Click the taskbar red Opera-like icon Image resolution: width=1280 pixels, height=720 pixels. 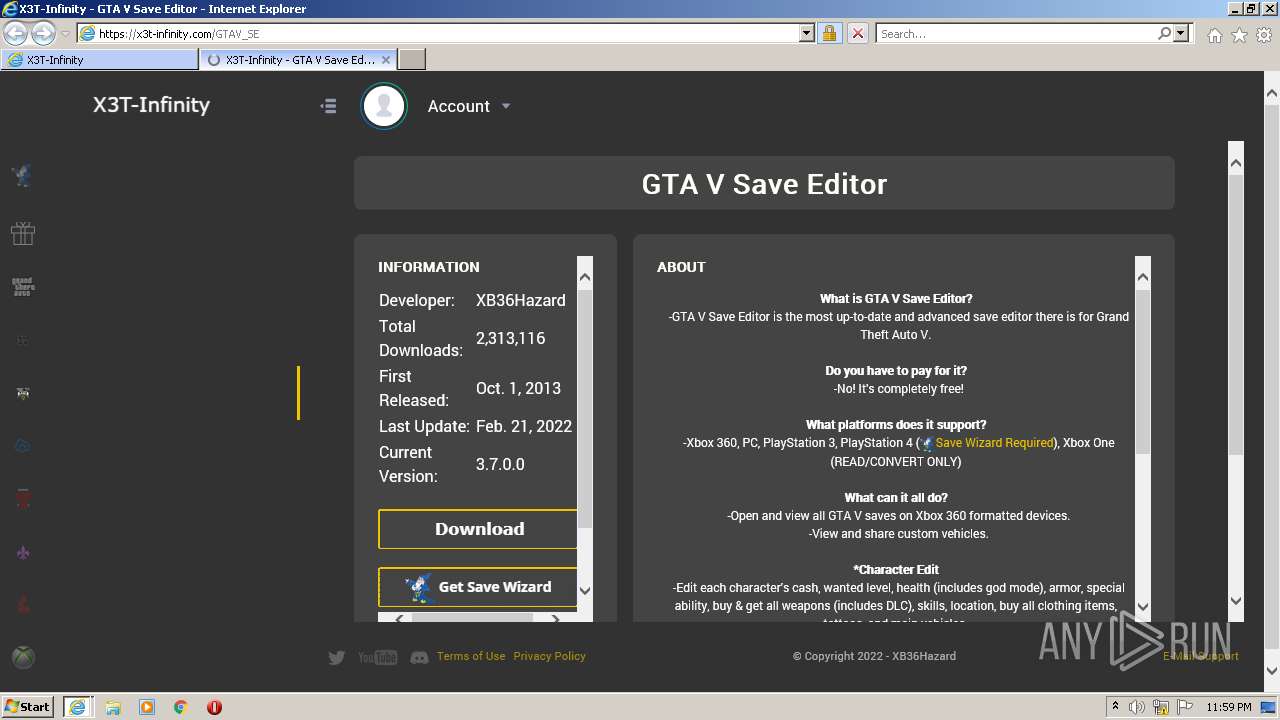pos(214,707)
